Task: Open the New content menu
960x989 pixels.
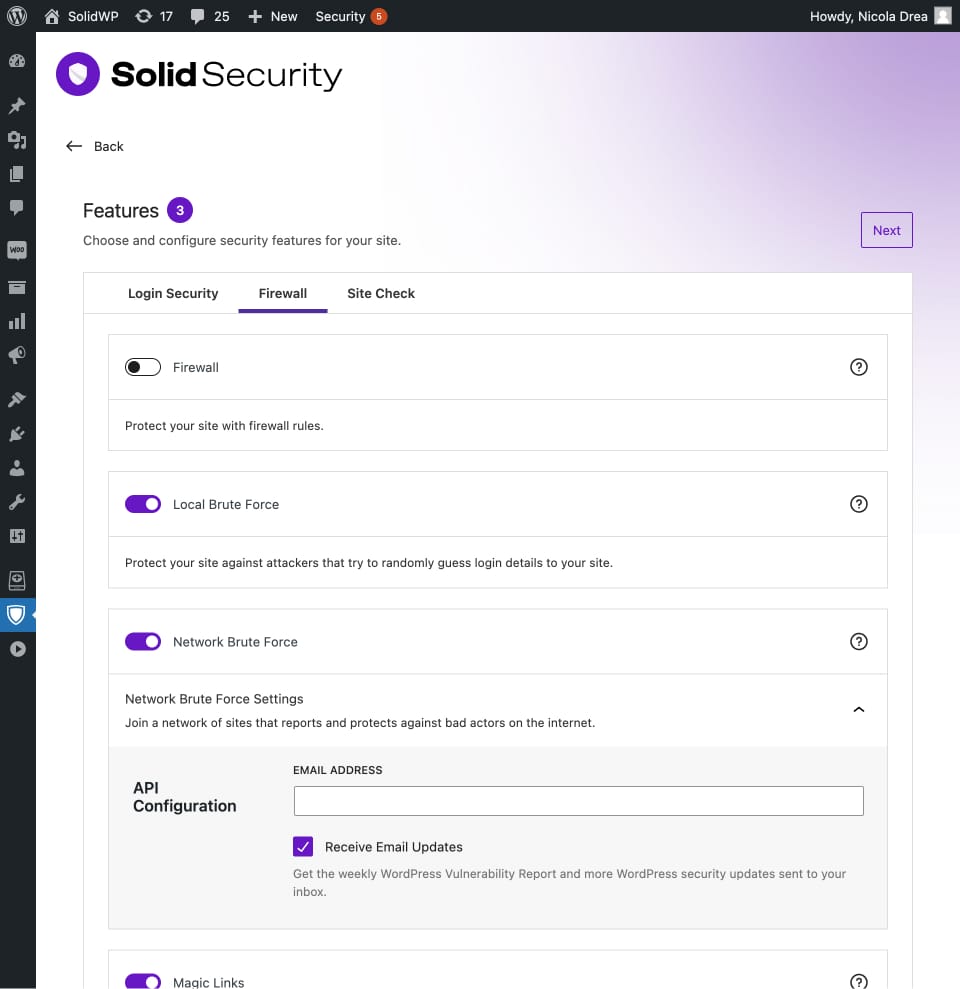Action: pyautogui.click(x=272, y=16)
